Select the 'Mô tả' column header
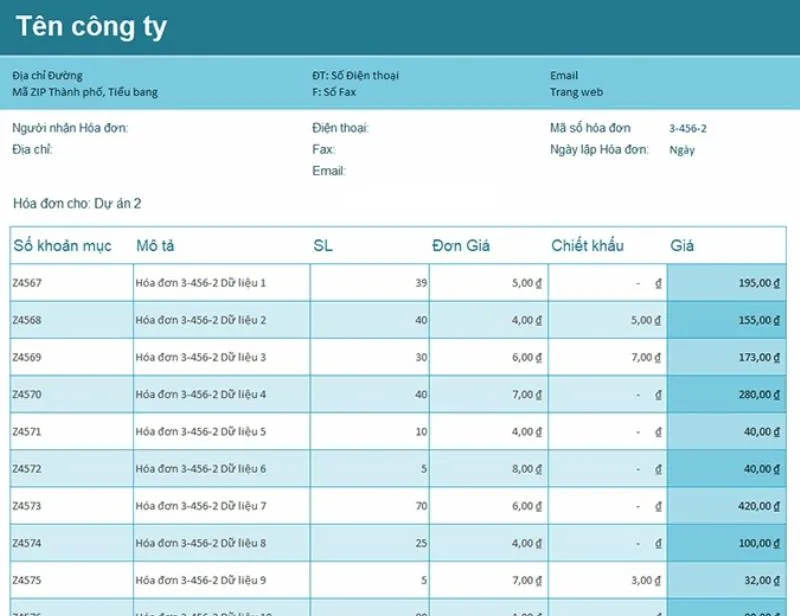 (x=156, y=246)
